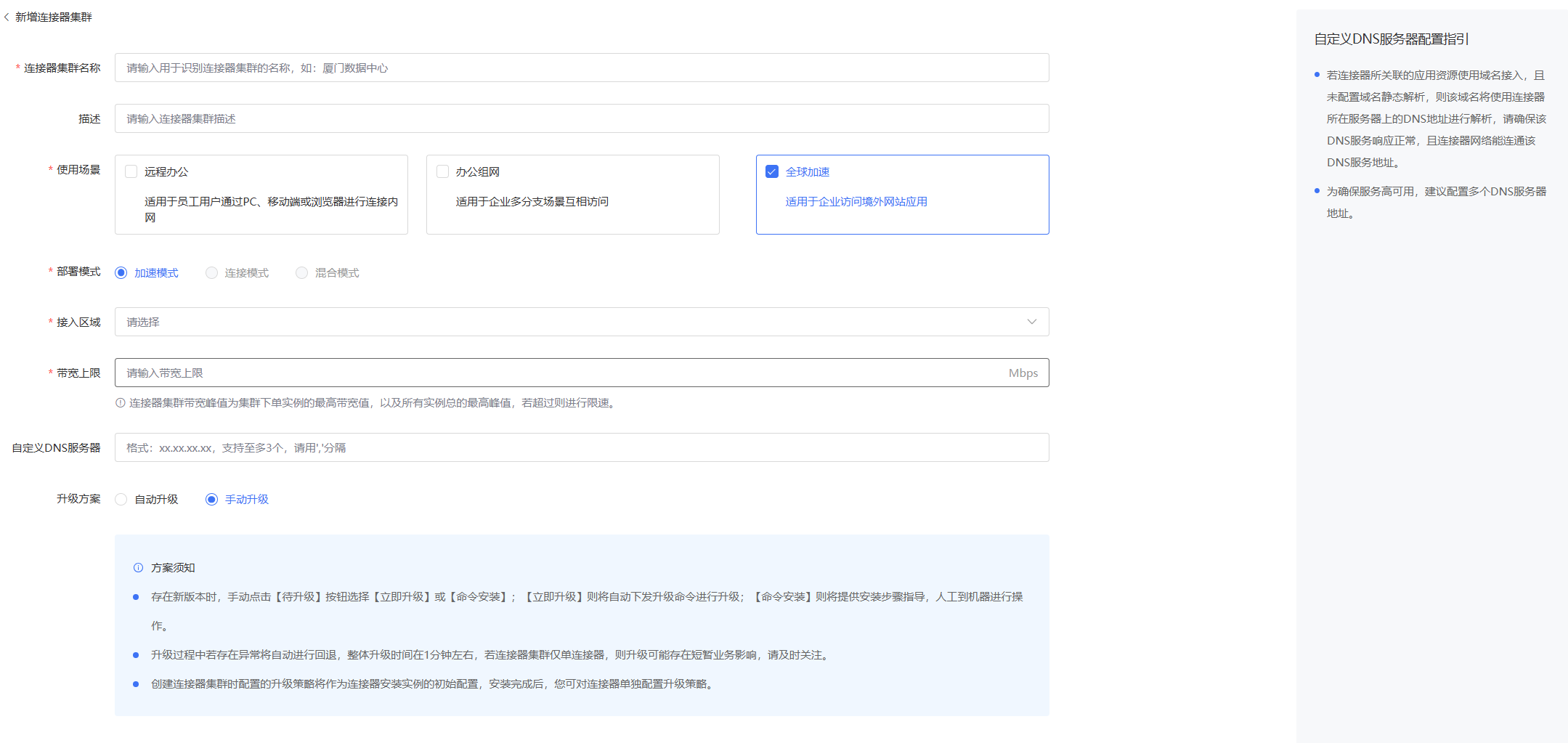Select the 连接模式 radio button
The image size is (1568, 743).
tap(211, 273)
